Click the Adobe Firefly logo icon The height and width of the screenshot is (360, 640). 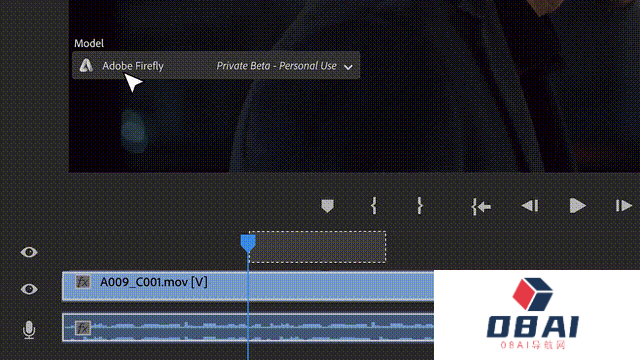pyautogui.click(x=86, y=65)
